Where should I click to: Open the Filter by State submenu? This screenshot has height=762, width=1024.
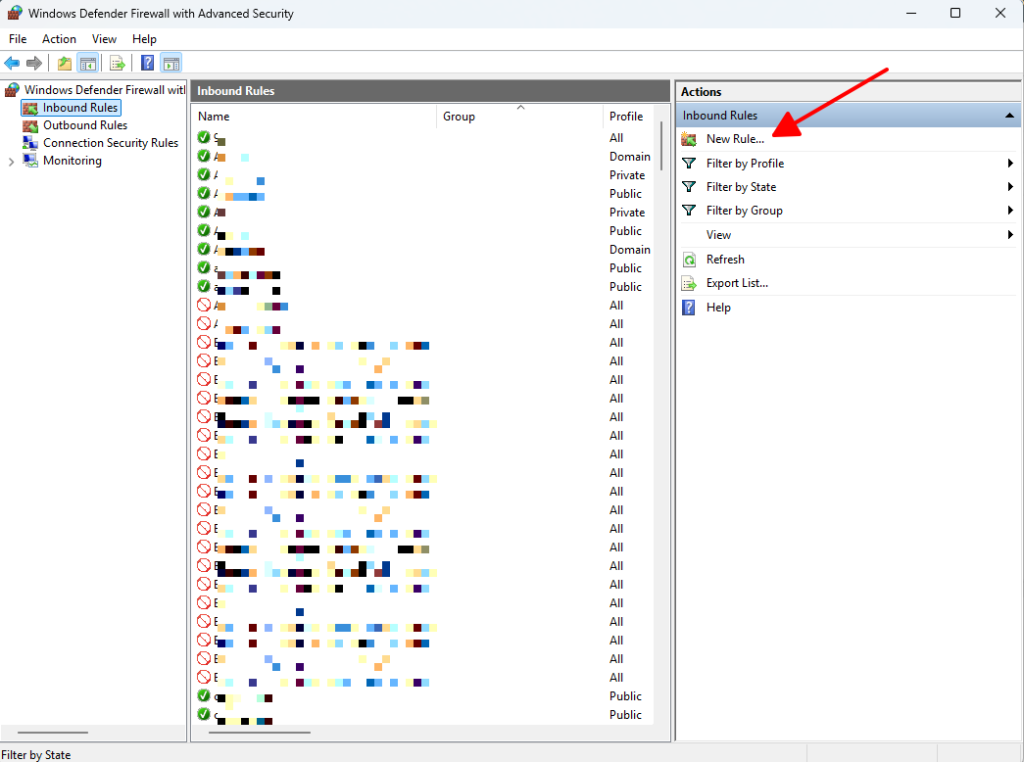pyautogui.click(x=847, y=187)
